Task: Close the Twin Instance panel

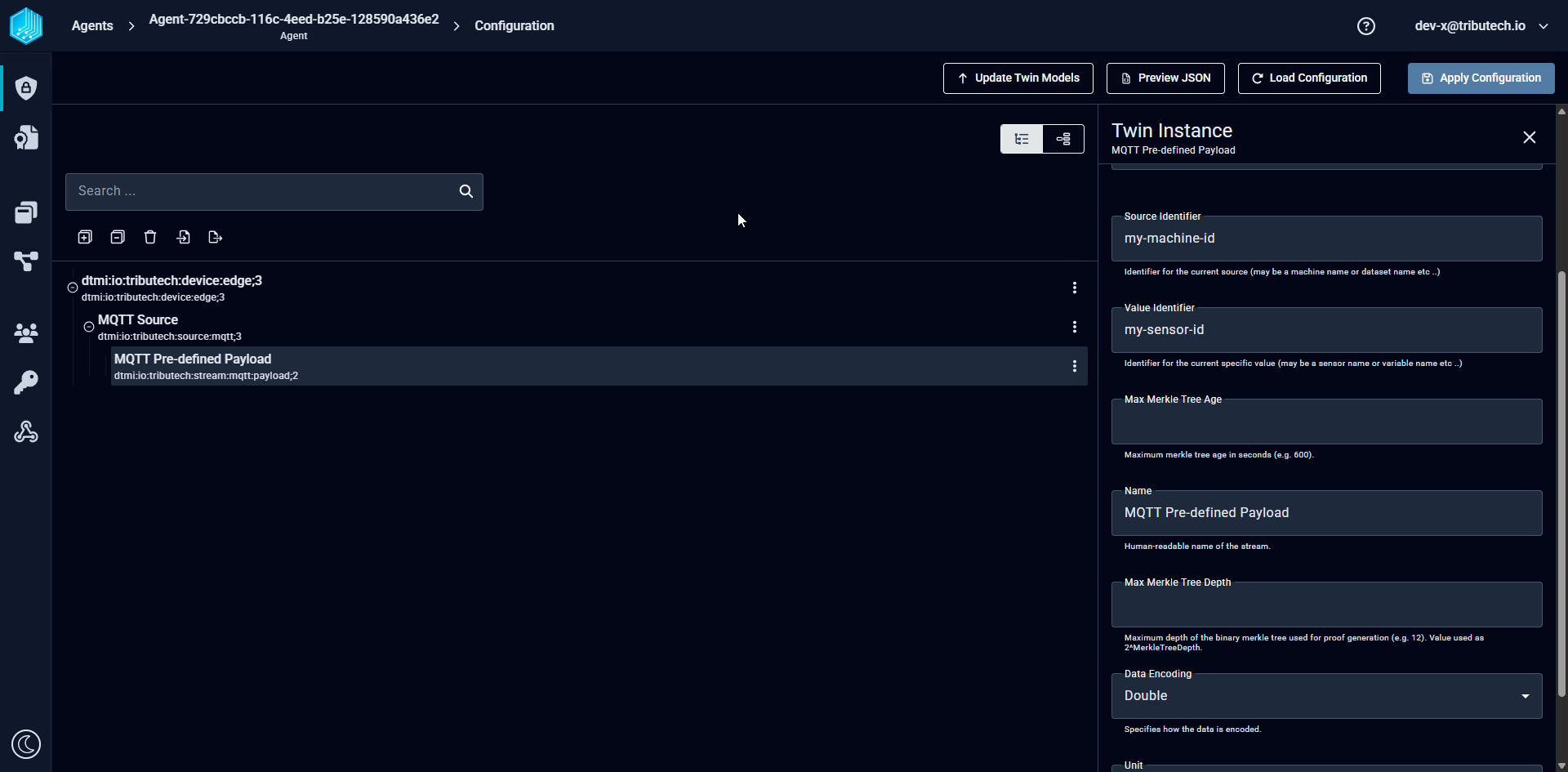Action: click(x=1530, y=137)
